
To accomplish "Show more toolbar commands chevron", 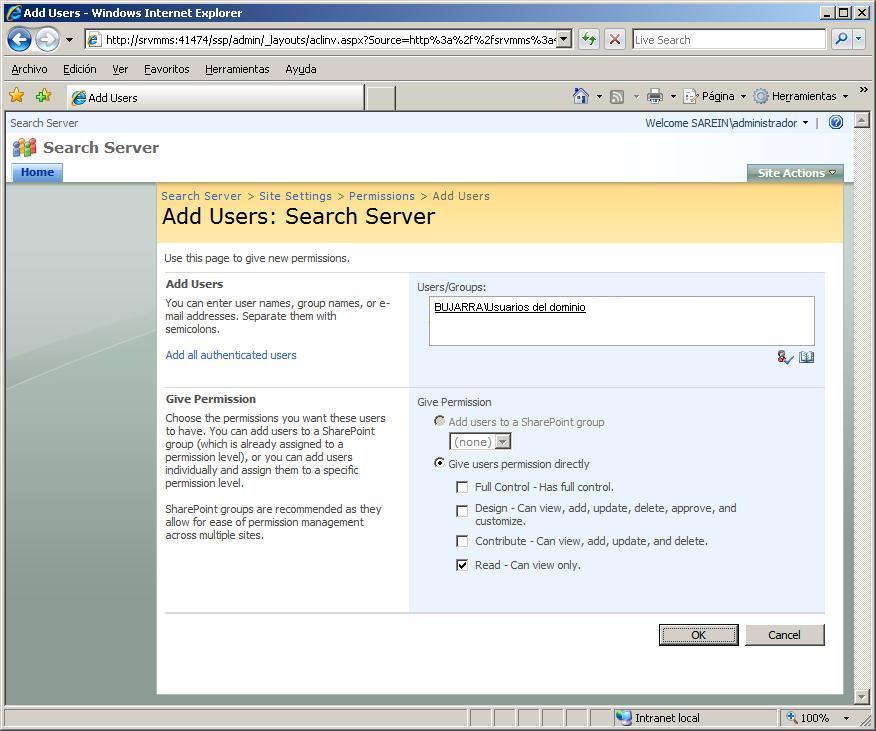I will point(864,89).
